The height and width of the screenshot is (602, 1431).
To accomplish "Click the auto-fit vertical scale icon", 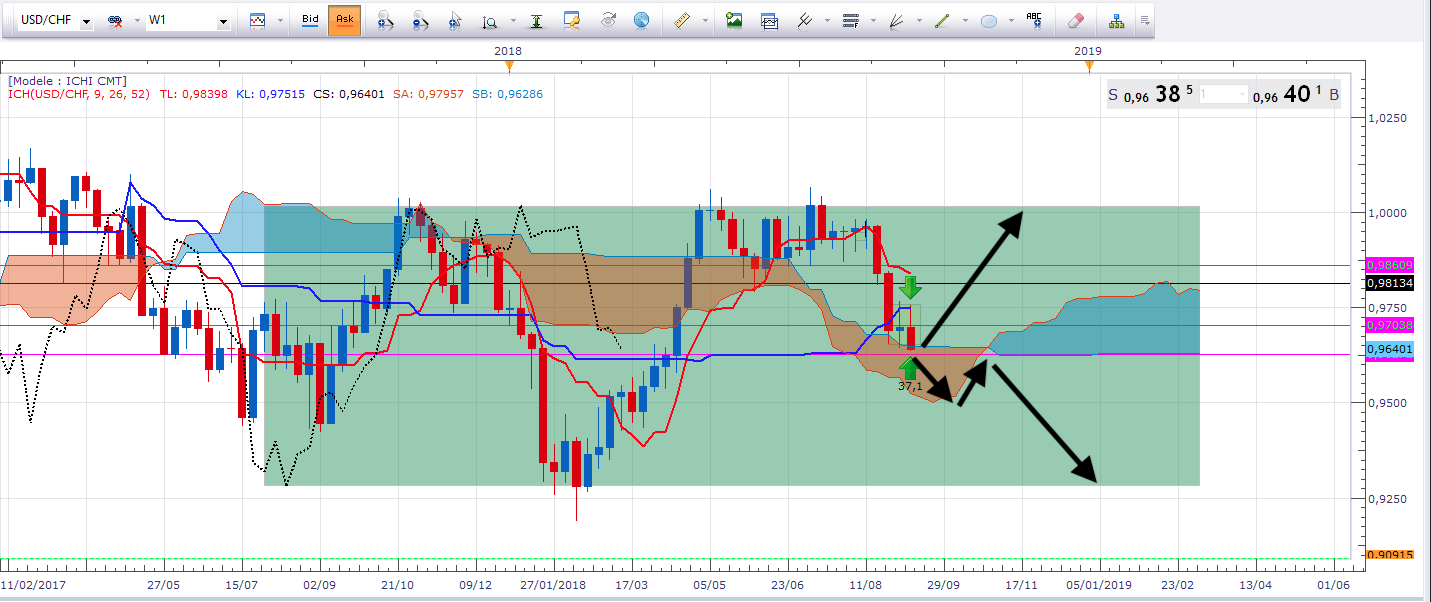I will coord(538,20).
